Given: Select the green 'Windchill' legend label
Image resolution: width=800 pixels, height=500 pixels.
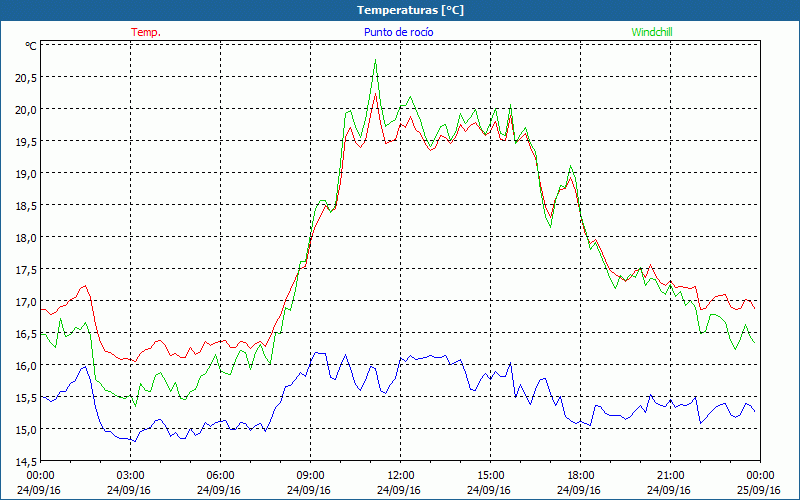Looking at the screenshot, I should (652, 32).
